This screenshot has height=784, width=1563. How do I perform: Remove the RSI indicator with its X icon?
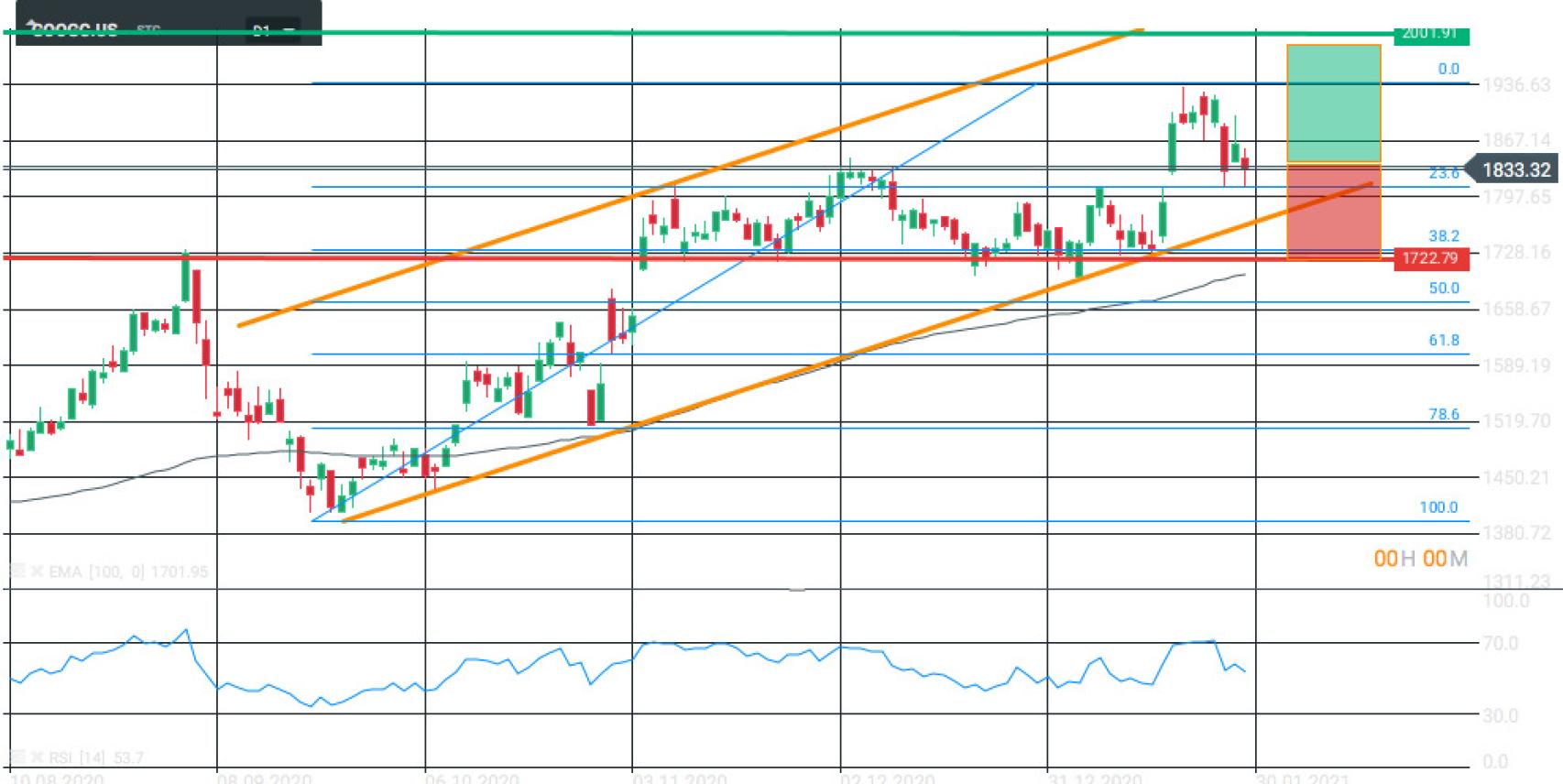click(x=37, y=757)
